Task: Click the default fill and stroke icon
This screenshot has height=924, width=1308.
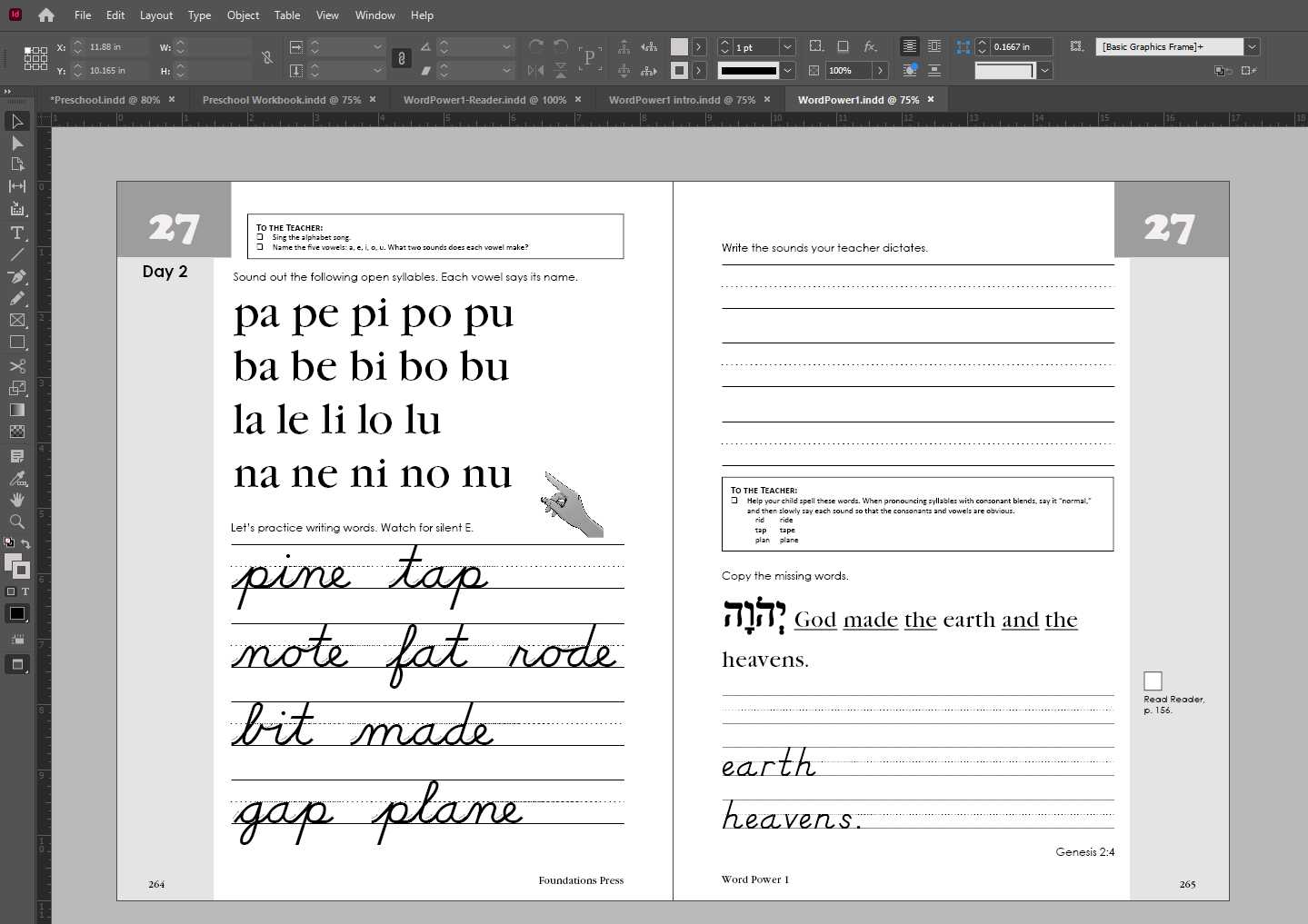Action: (x=9, y=543)
